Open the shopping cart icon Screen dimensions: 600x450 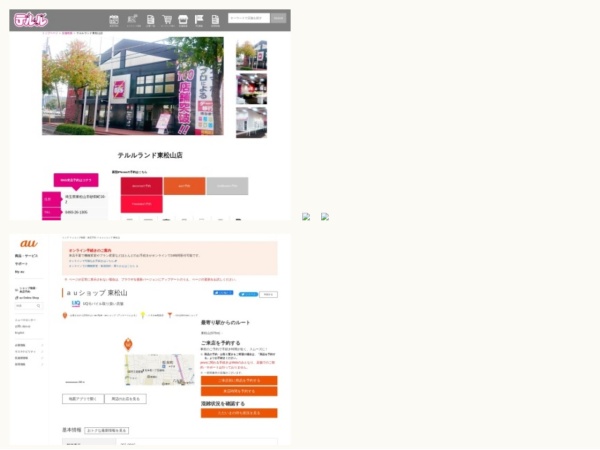coord(167,19)
